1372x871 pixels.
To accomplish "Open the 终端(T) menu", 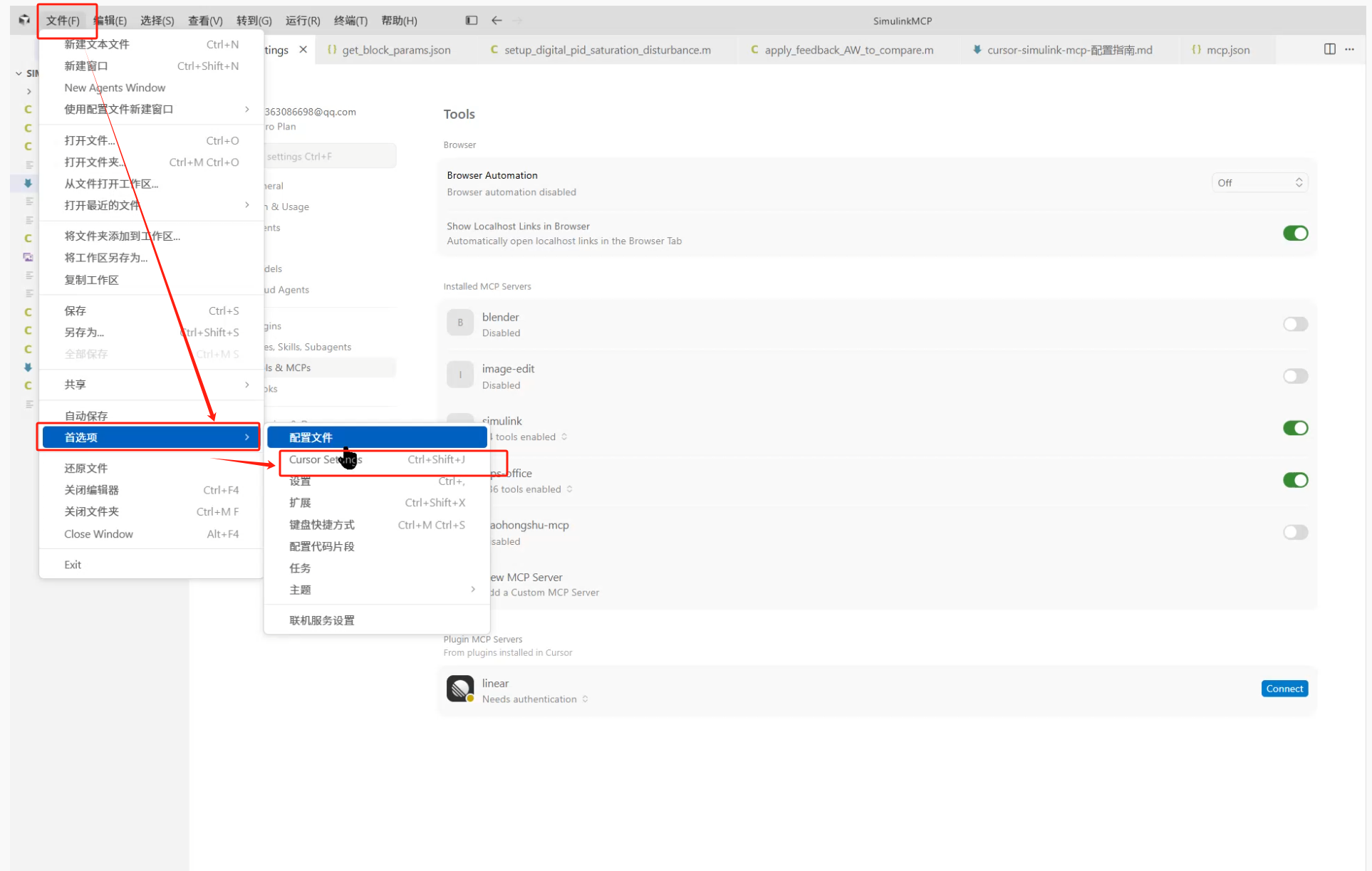I will [x=350, y=21].
